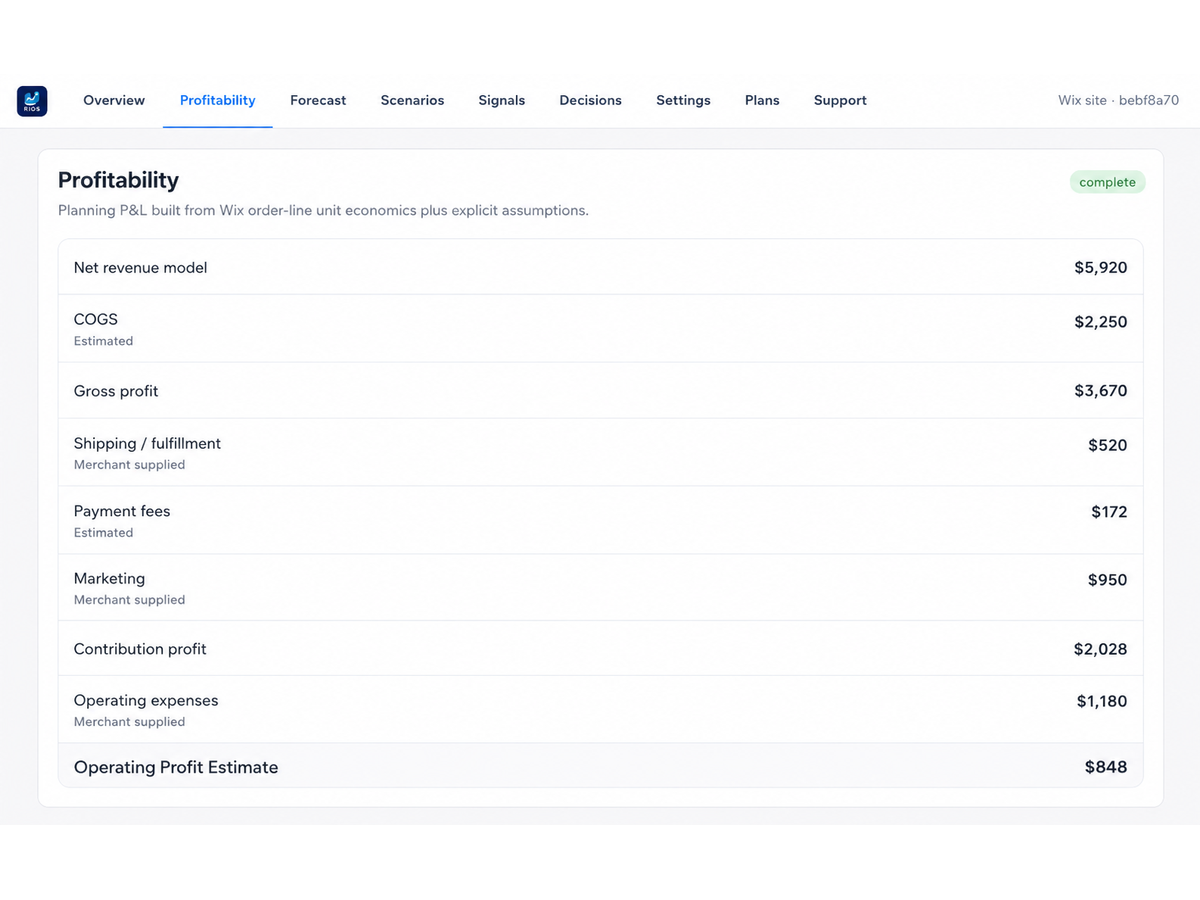Screen dimensions: 1200x900
Task: Click the Marketing $950 row
Action: [600, 587]
